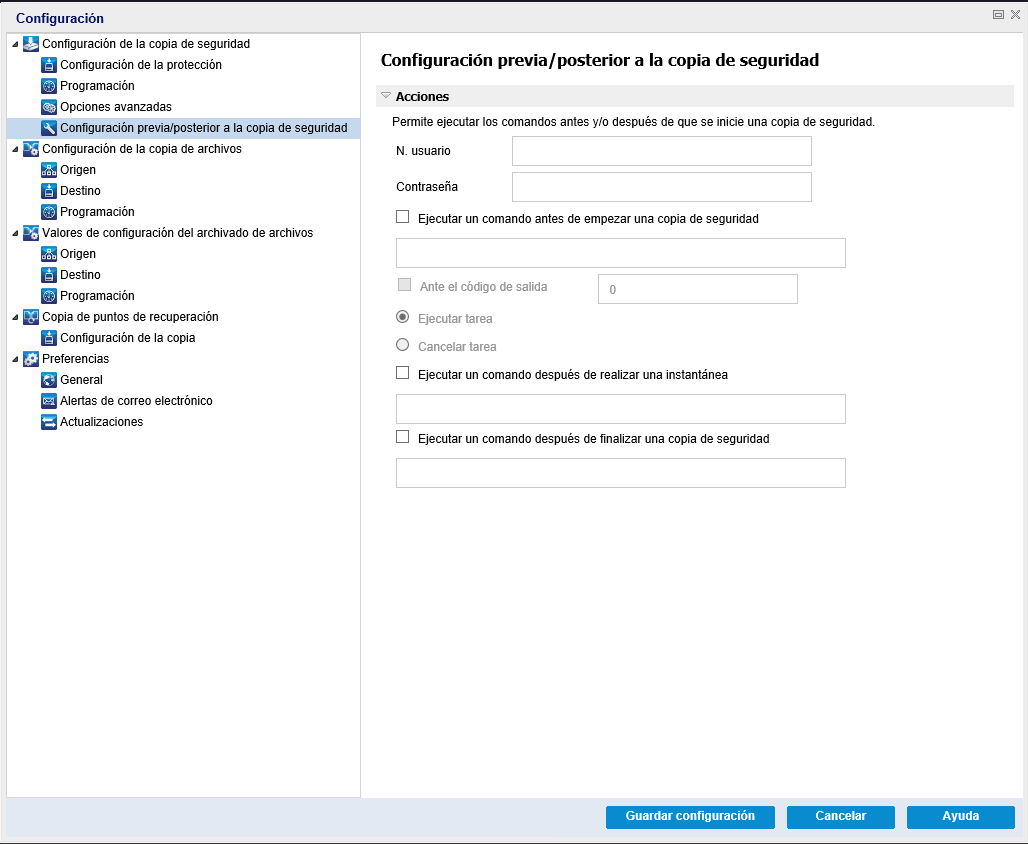Click the 'Opciones avanzadas' gears icon
This screenshot has width=1028, height=844.
pos(49,107)
